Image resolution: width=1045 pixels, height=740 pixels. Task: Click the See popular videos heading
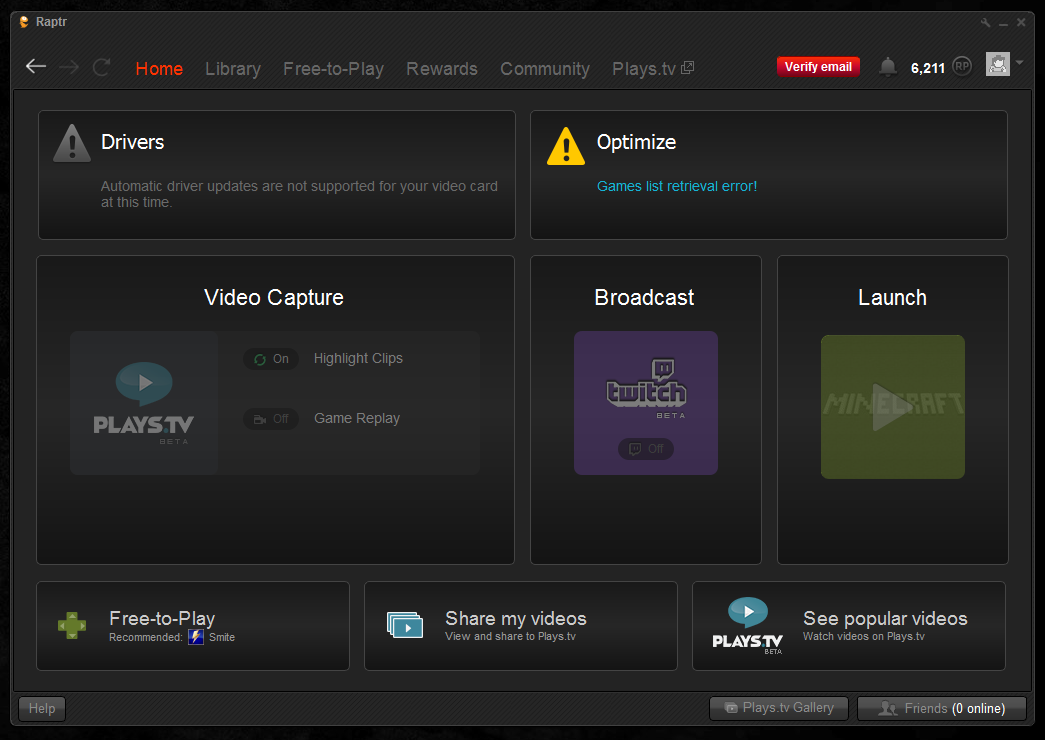885,618
